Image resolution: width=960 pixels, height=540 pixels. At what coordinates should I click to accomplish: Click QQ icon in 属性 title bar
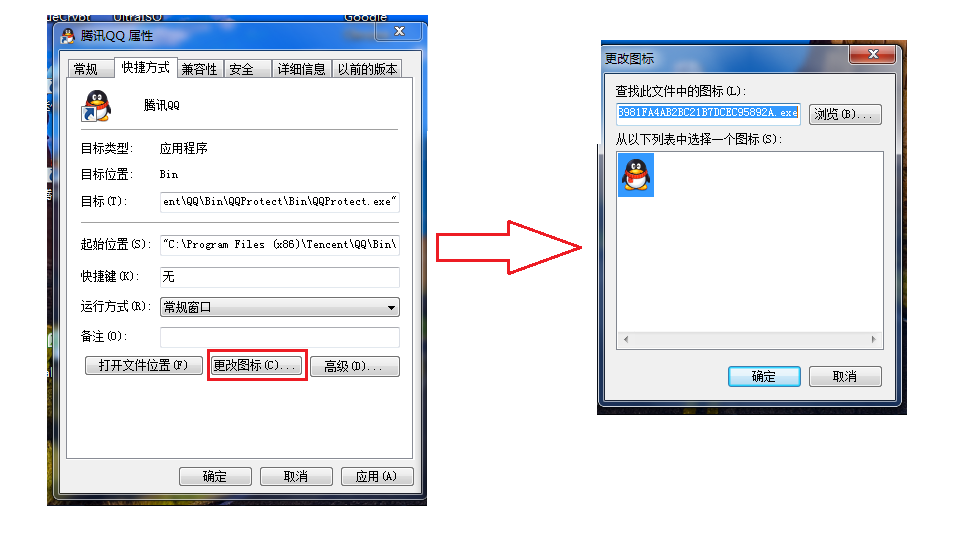[67, 36]
